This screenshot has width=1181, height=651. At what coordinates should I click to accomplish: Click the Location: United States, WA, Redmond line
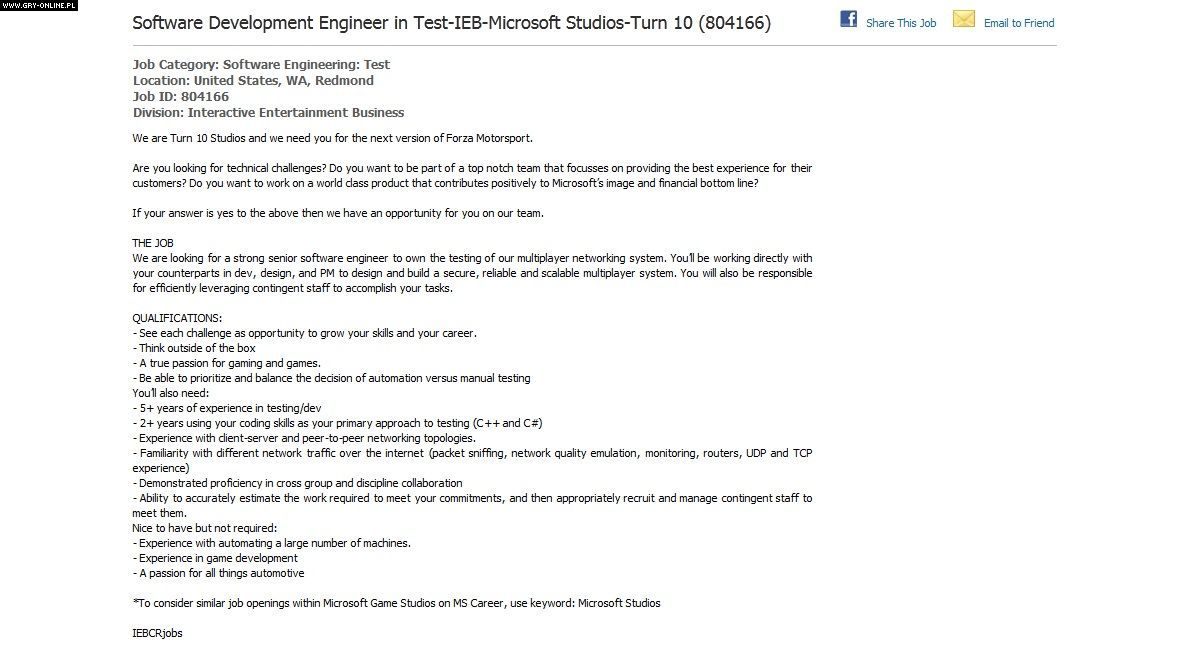pos(253,81)
